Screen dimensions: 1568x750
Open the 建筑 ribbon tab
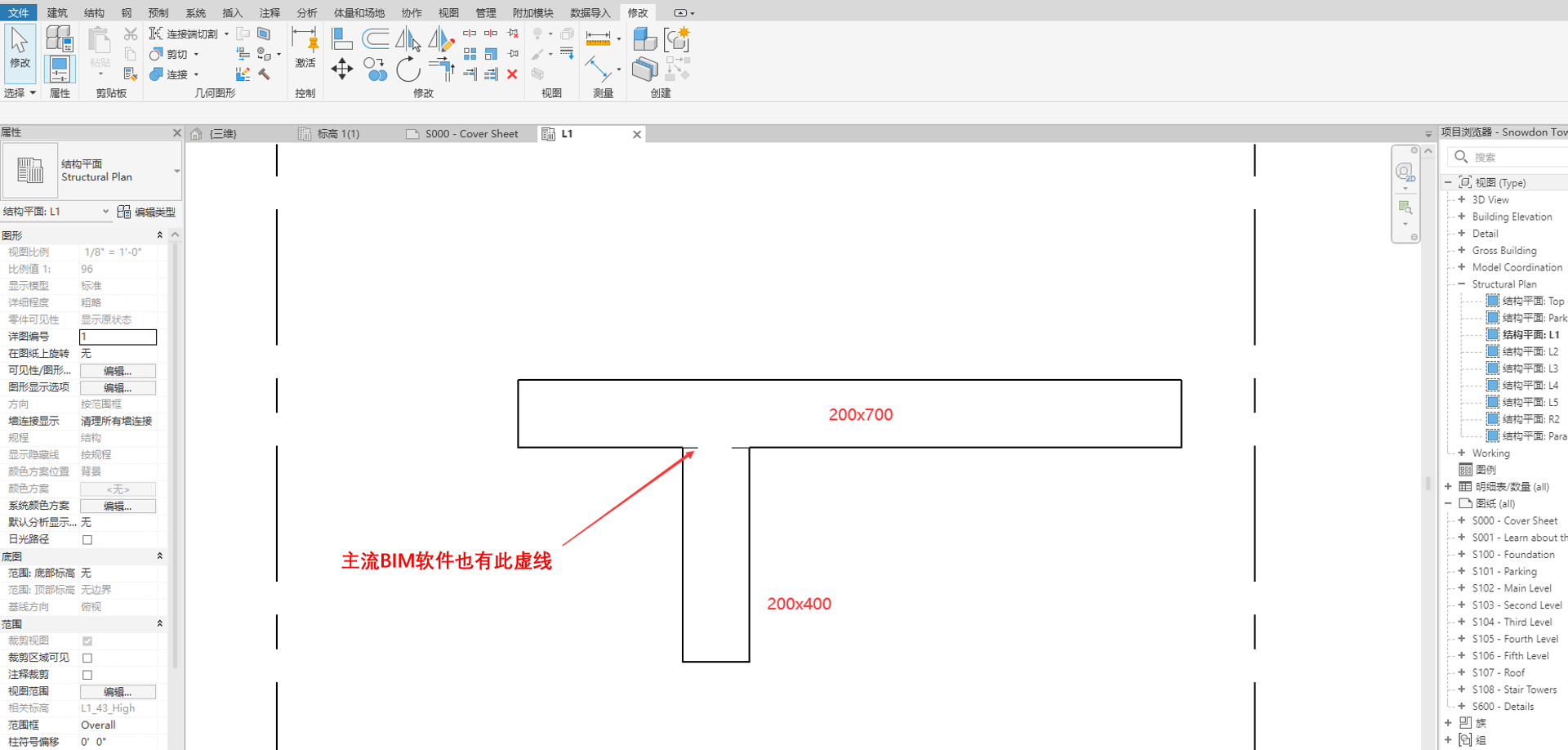pos(57,13)
